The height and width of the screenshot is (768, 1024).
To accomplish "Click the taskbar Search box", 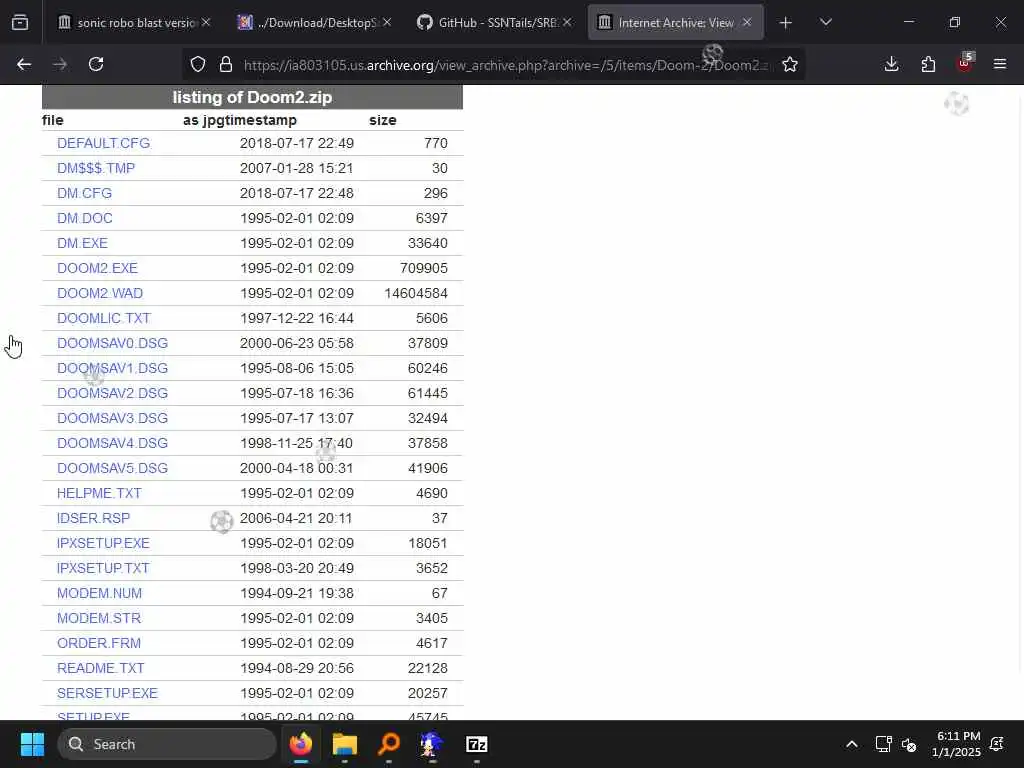I will click(167, 744).
